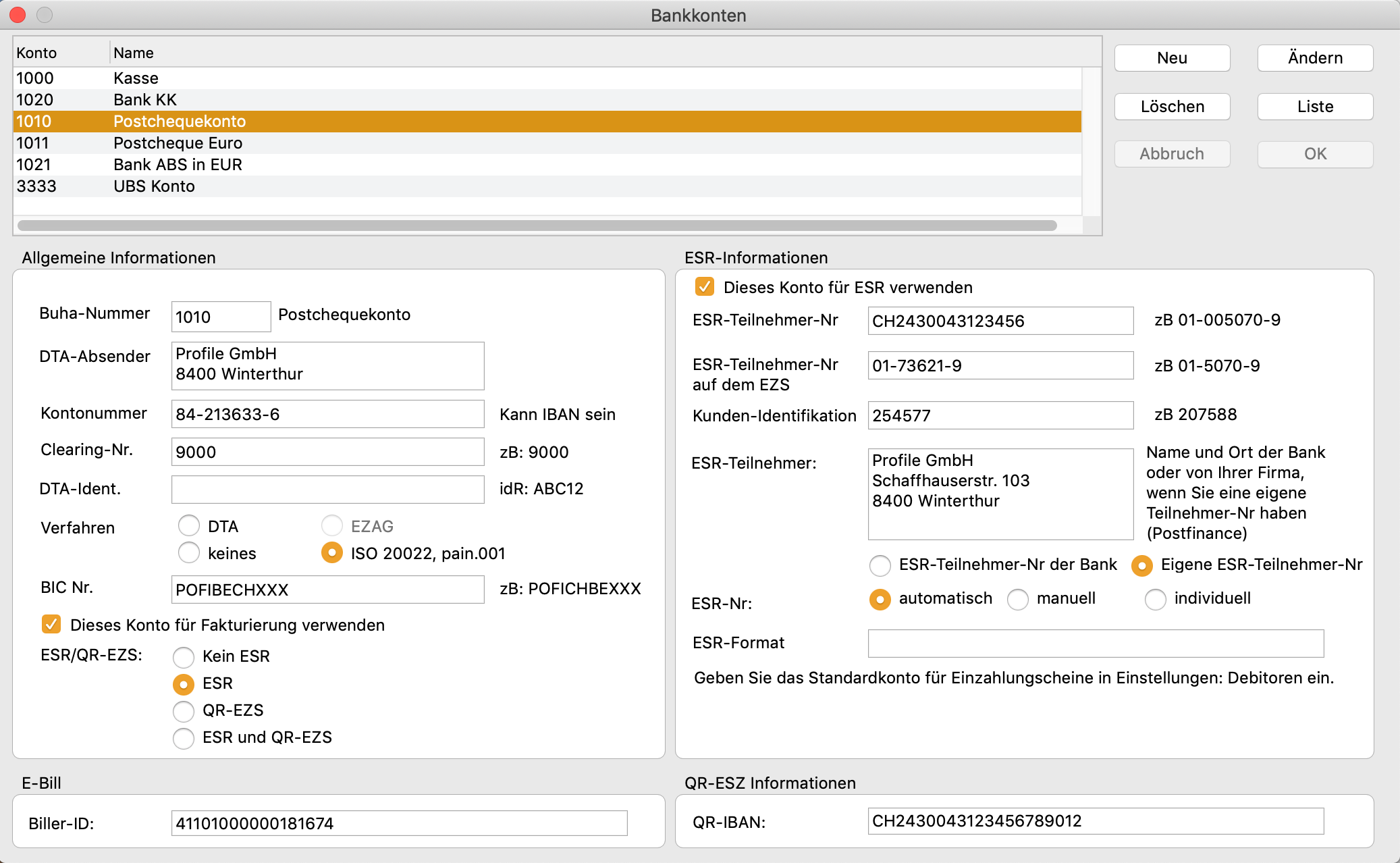Screen dimensions: 1400x863
Task: Select QR-EZS radio option
Action: pyautogui.click(x=184, y=710)
